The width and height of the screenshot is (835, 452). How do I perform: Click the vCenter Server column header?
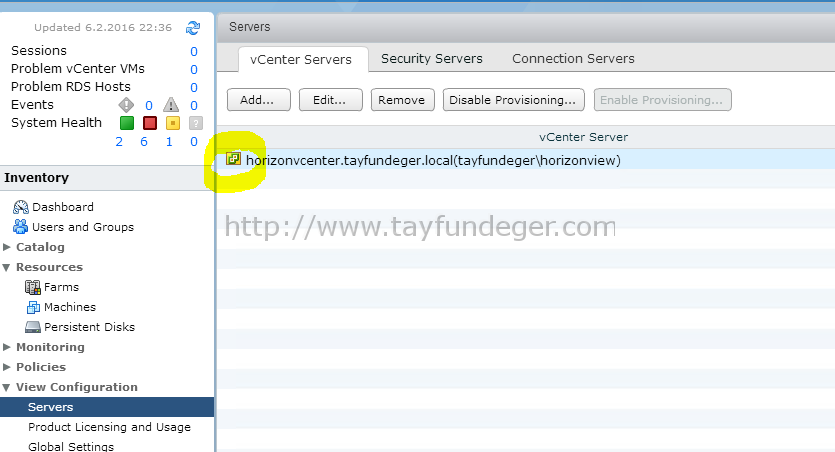click(583, 137)
